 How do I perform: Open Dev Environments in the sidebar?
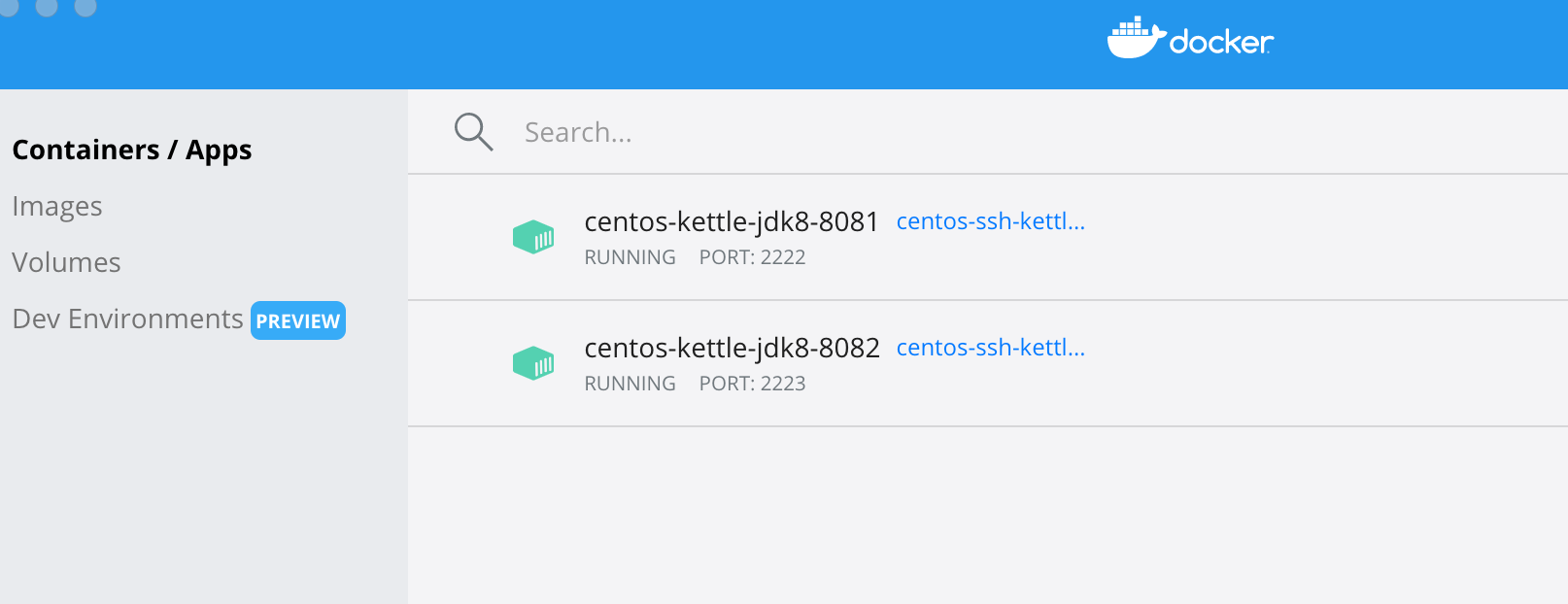point(127,319)
